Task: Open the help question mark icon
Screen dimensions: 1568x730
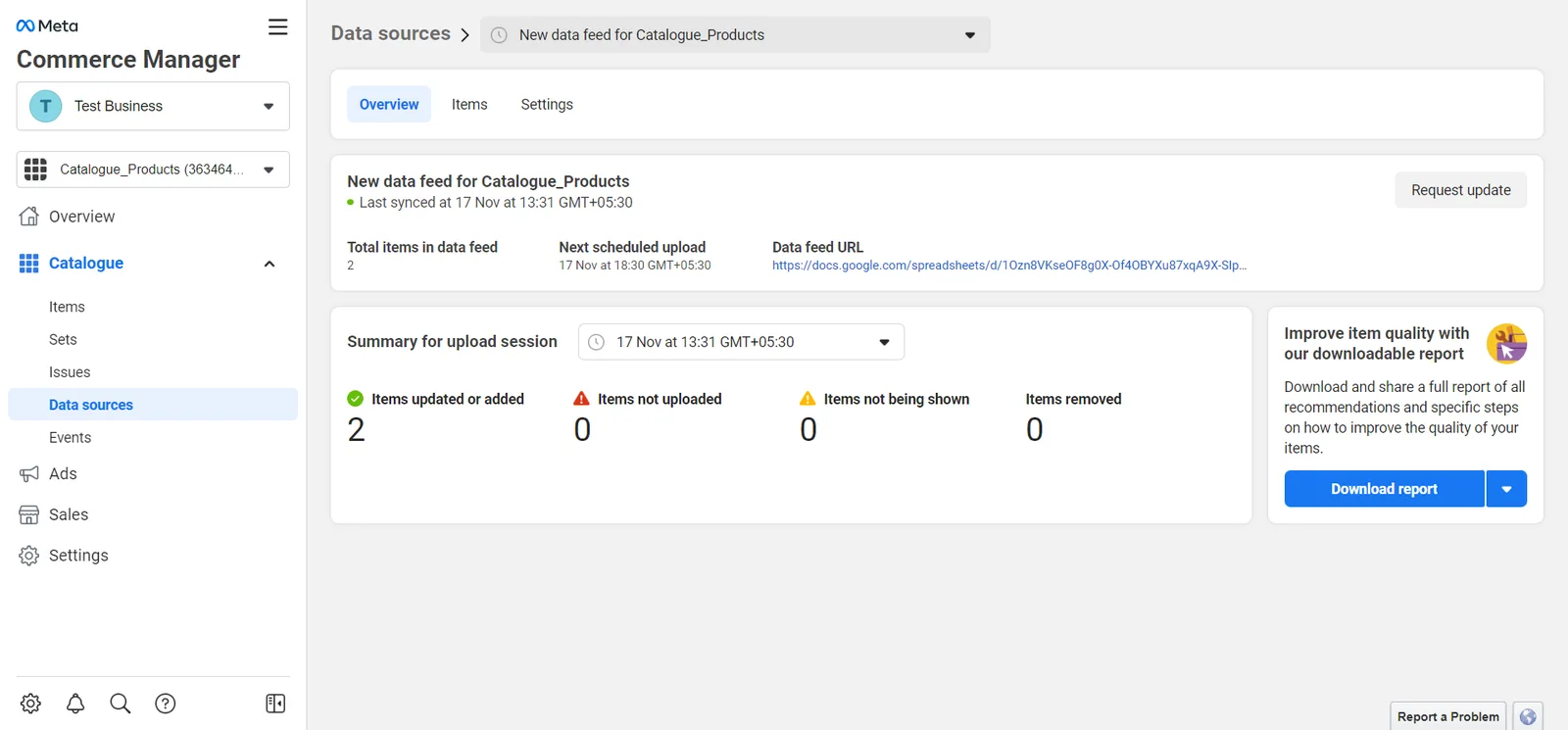Action: click(x=166, y=704)
